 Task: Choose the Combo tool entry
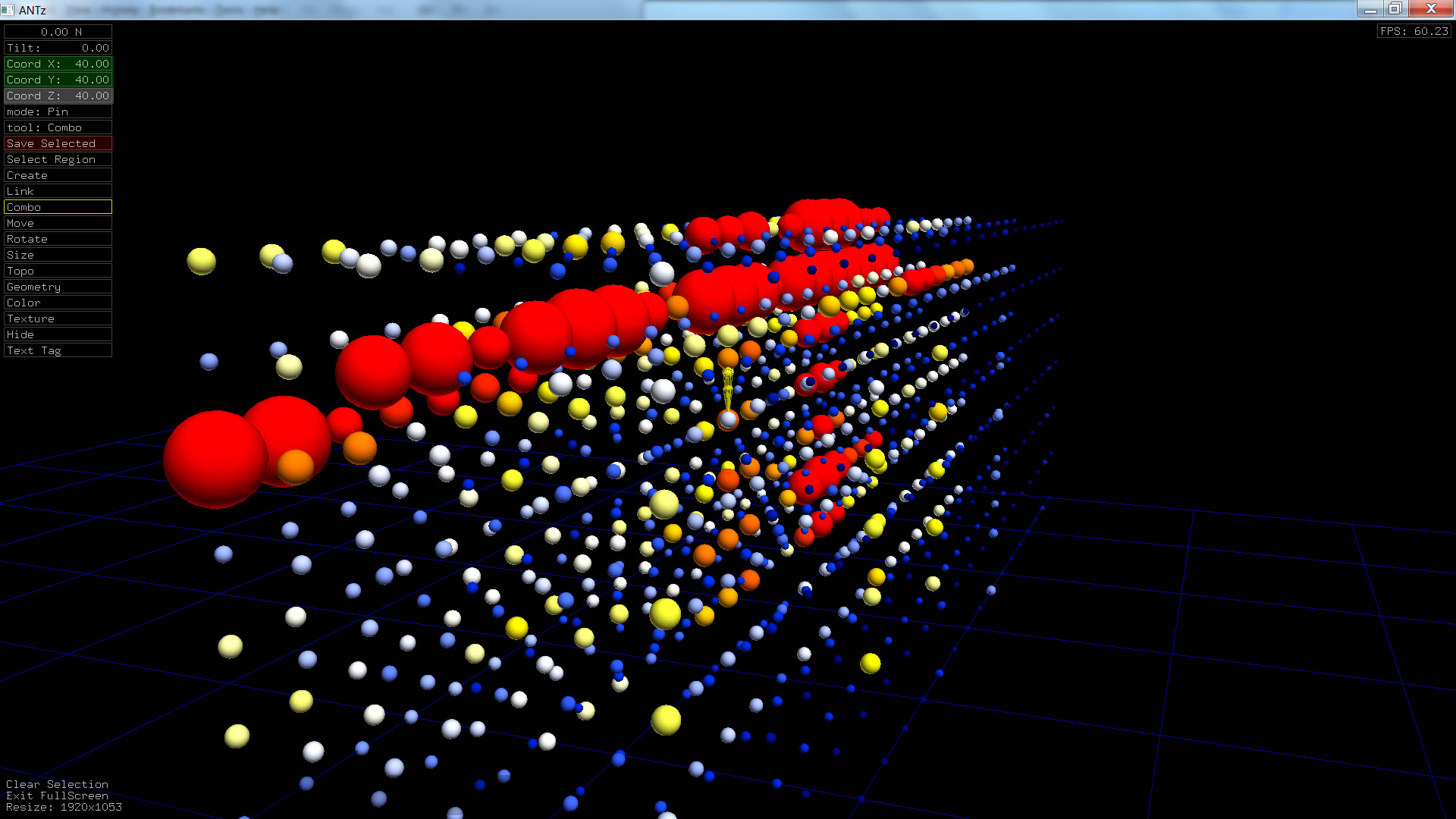tap(58, 207)
